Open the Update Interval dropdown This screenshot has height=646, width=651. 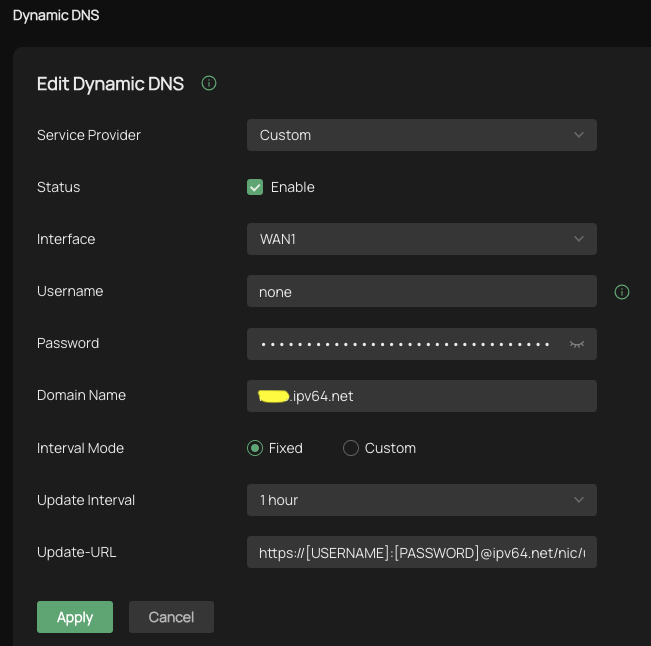(421, 500)
